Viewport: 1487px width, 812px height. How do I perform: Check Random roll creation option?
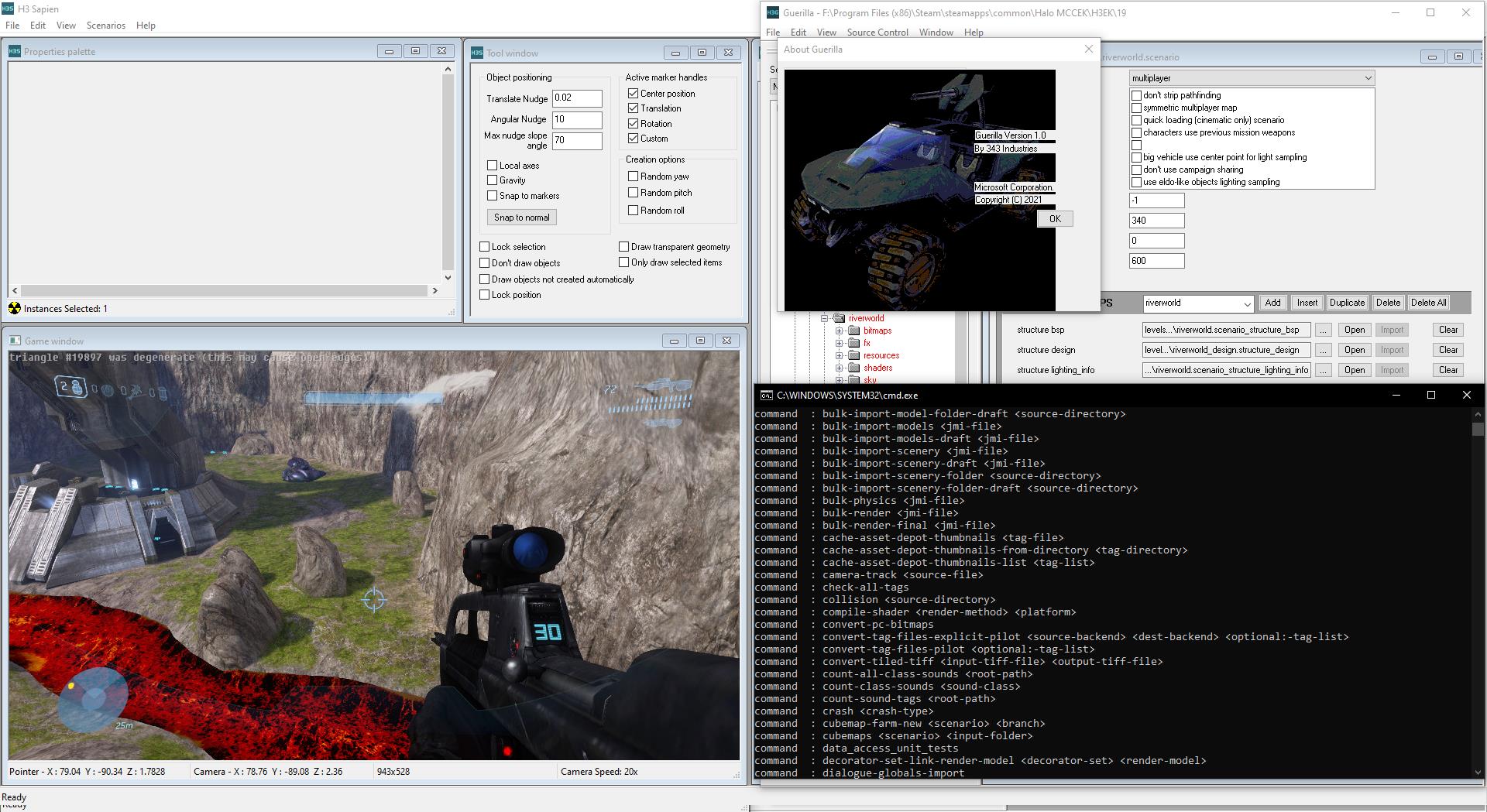click(x=633, y=211)
